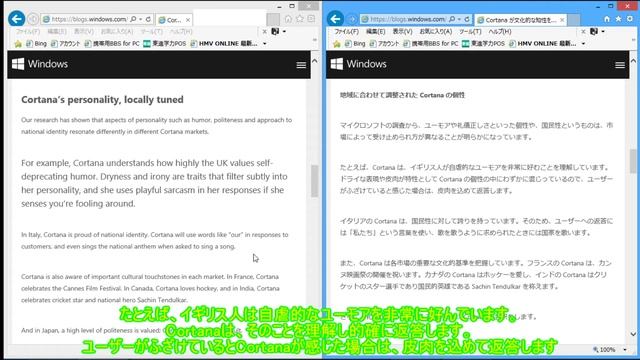Click add-to-favorites-bar star in left window
640x360 pixels.
[x=18, y=44]
